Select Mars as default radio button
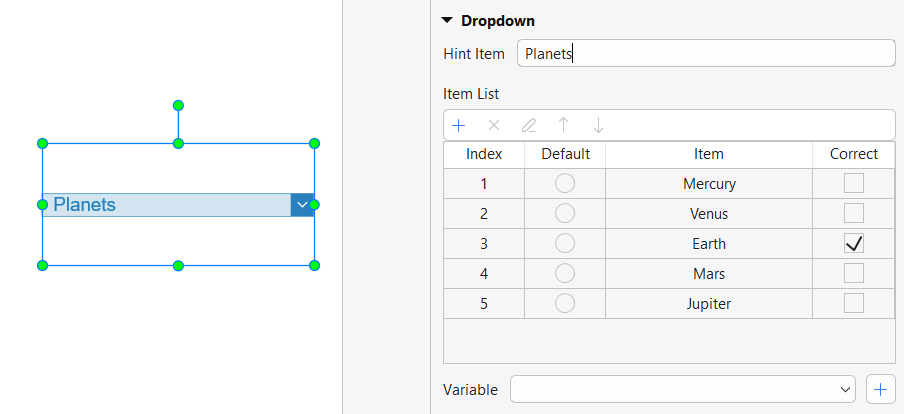This screenshot has height=414, width=904. coord(565,273)
